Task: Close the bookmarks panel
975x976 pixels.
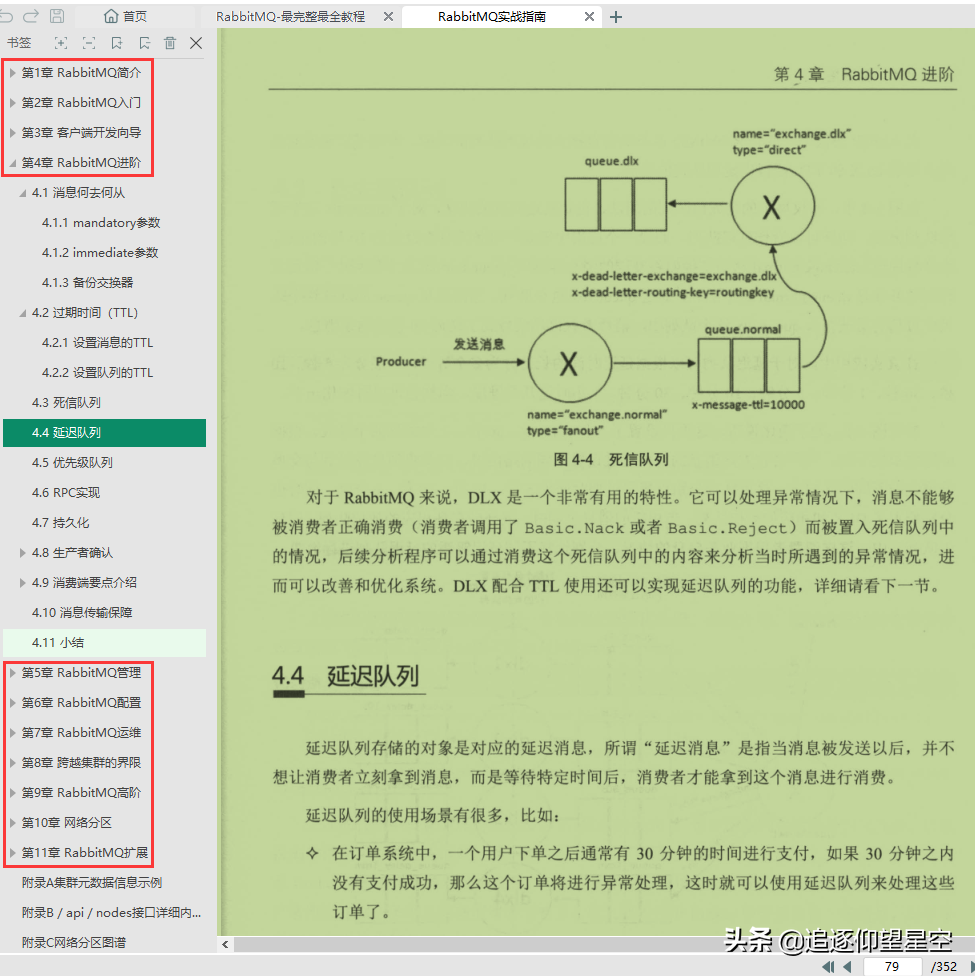Action: (x=196, y=43)
